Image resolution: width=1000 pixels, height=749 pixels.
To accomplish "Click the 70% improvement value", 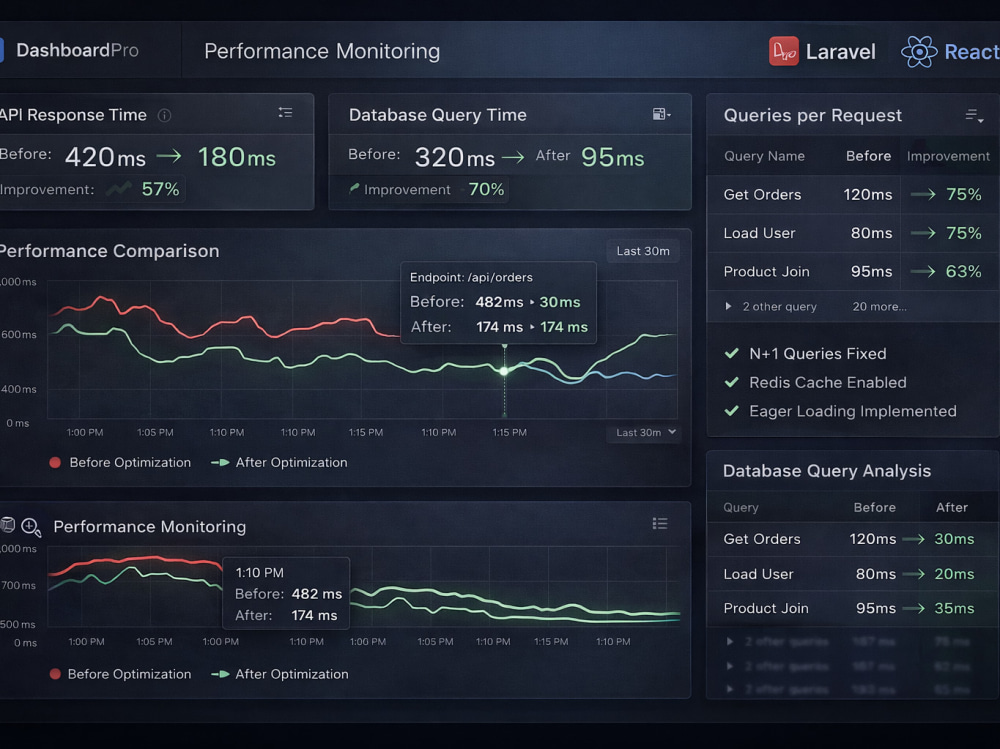I will (x=486, y=189).
